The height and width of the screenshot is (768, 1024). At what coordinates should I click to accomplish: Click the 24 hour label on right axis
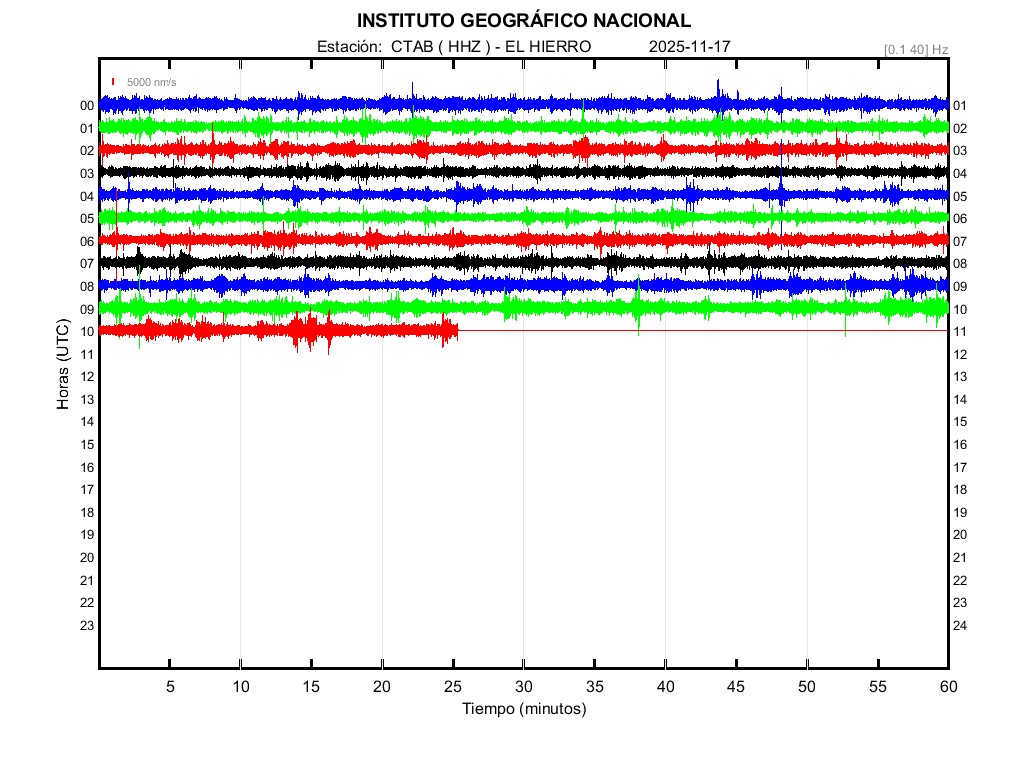[960, 626]
